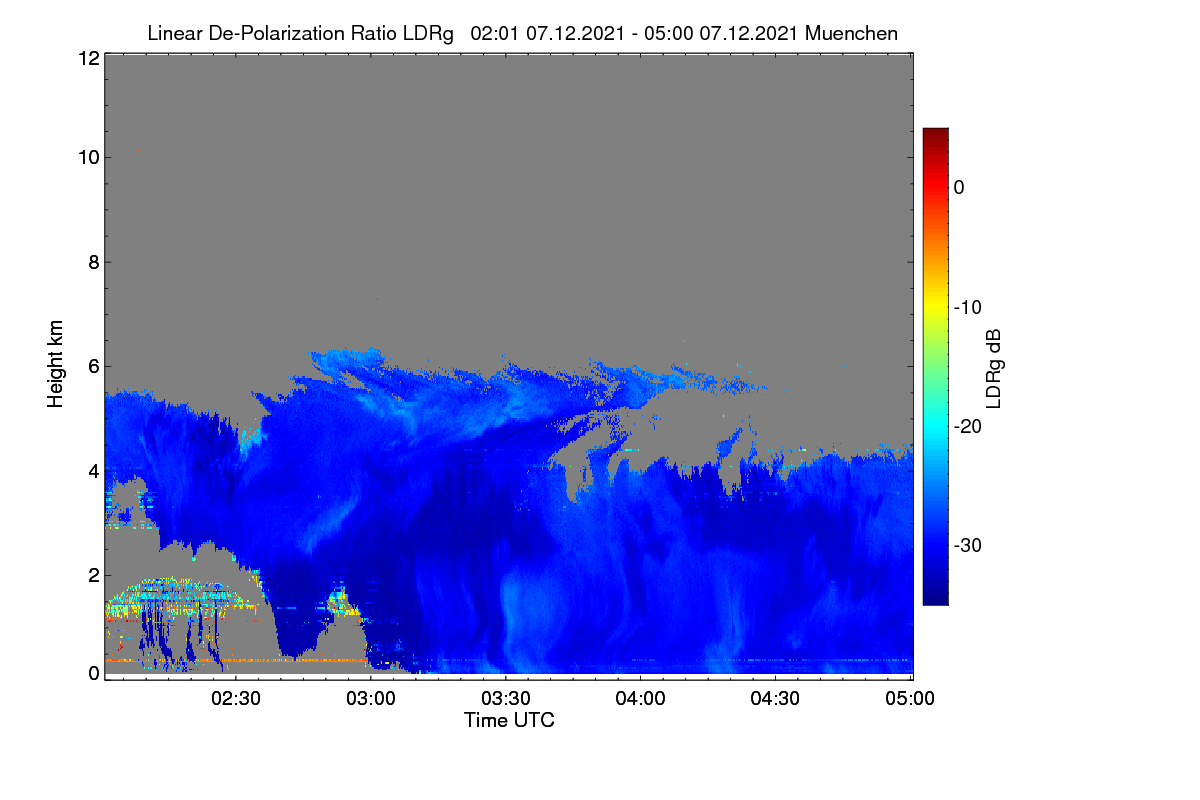Click the '-10' colorbar tick label
The height and width of the screenshot is (800, 1200).
(x=968, y=307)
